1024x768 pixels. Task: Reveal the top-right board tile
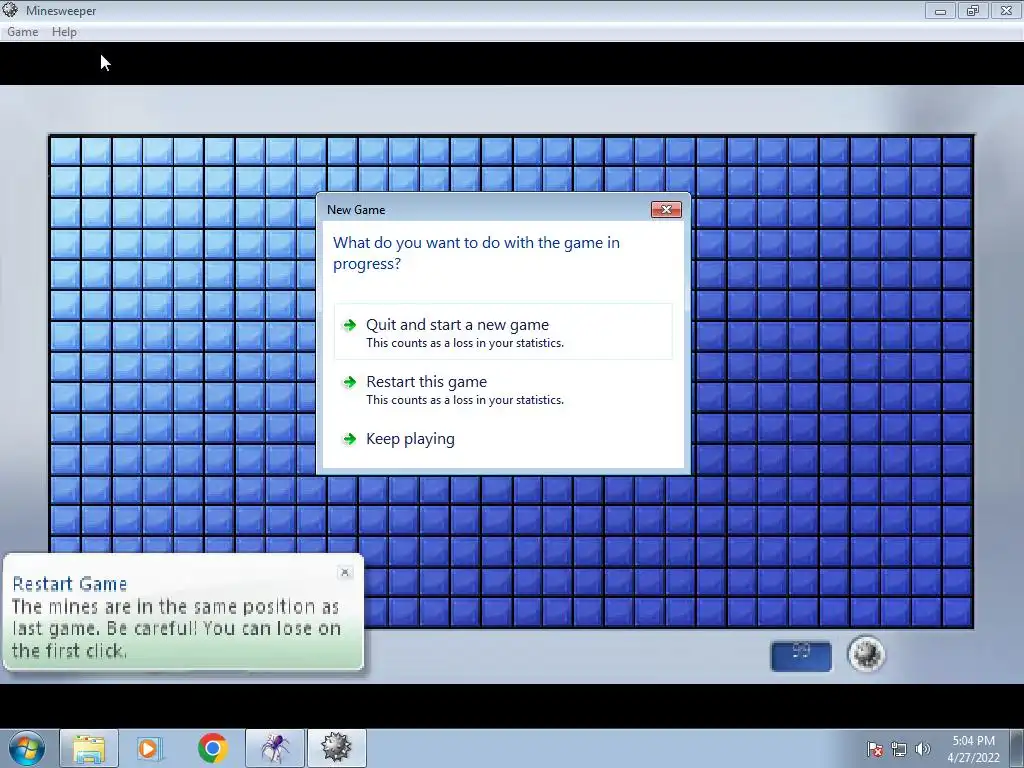pos(957,150)
